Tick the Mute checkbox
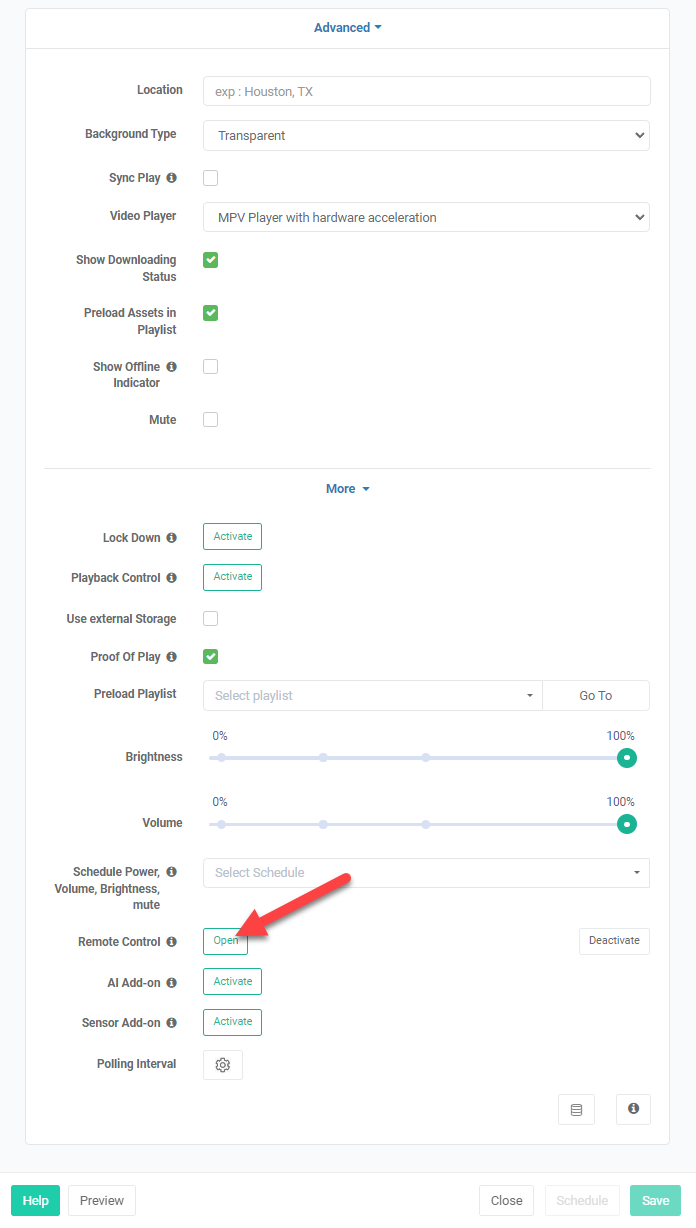Screen dimensions: 696x1228 coord(211,420)
